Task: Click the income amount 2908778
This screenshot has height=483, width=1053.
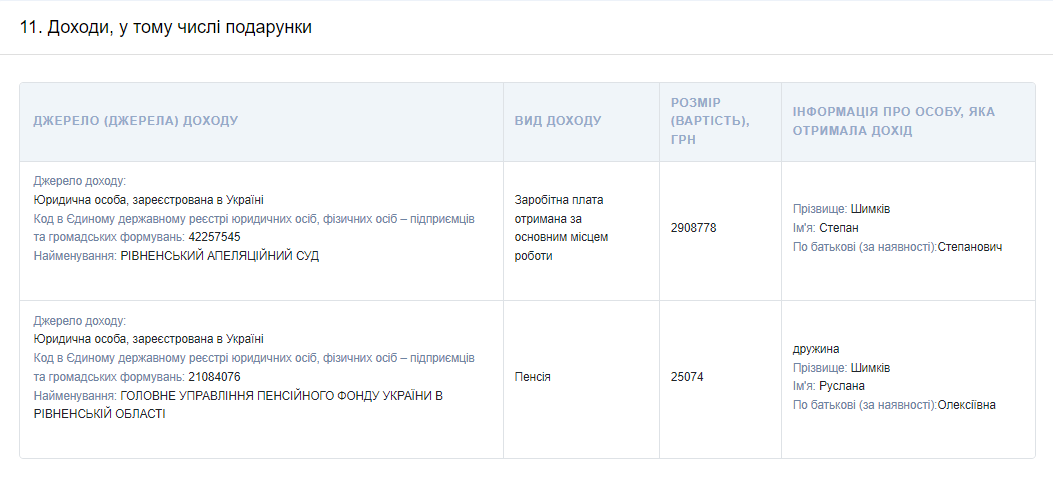Action: click(x=693, y=228)
